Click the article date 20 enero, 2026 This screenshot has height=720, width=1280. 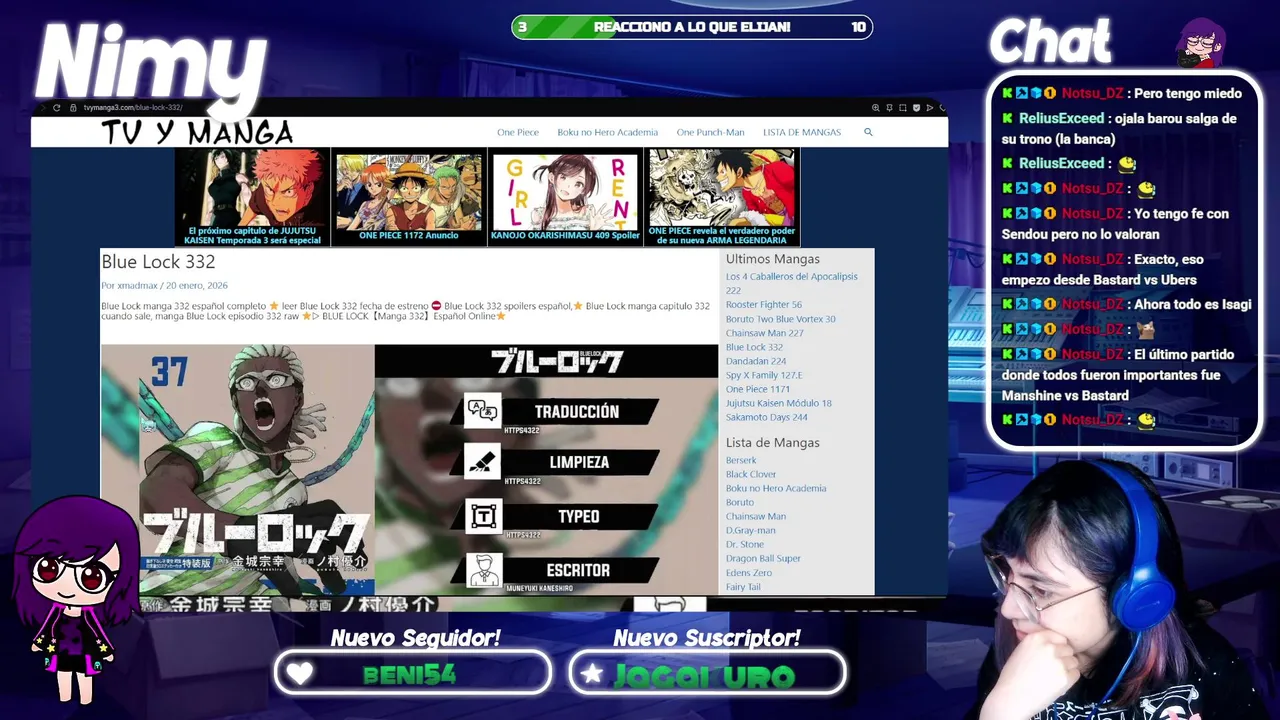point(197,286)
